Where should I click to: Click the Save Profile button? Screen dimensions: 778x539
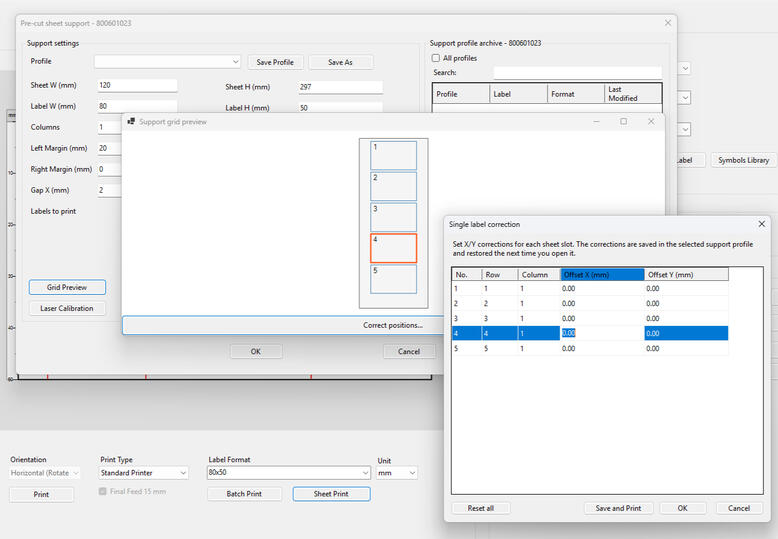click(275, 62)
